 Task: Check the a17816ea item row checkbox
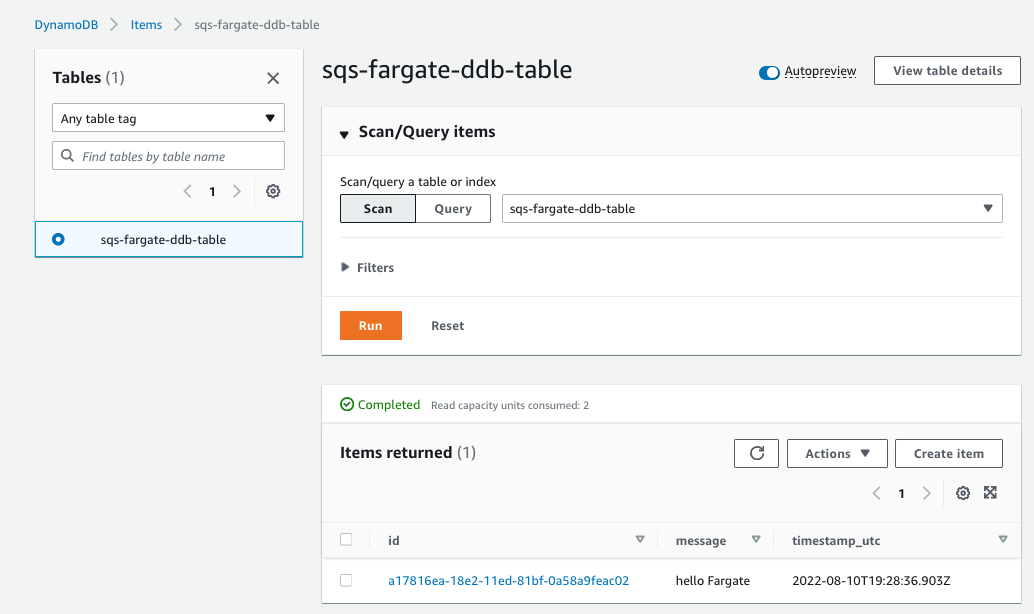346,580
